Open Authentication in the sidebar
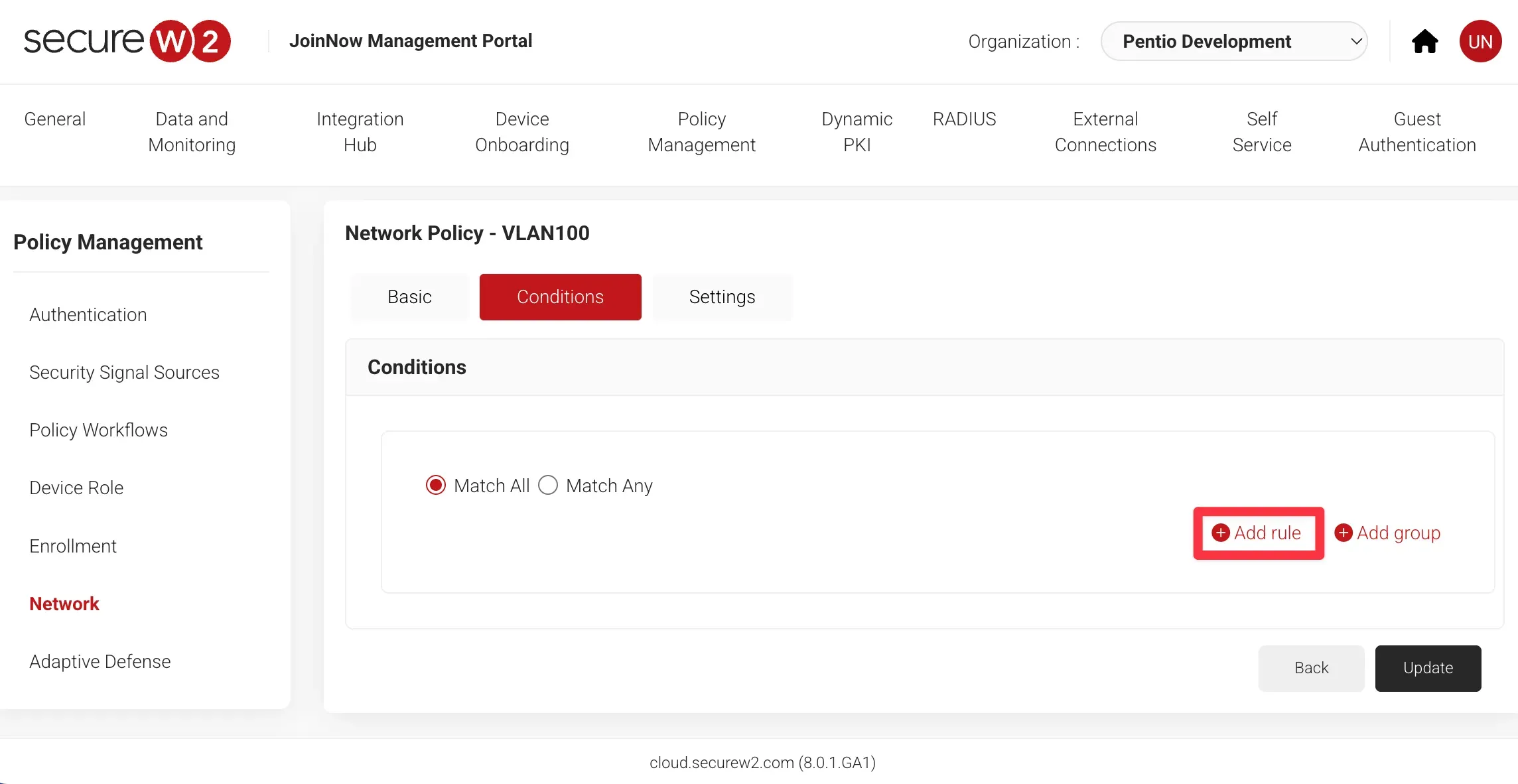The height and width of the screenshot is (784, 1518). [x=88, y=314]
